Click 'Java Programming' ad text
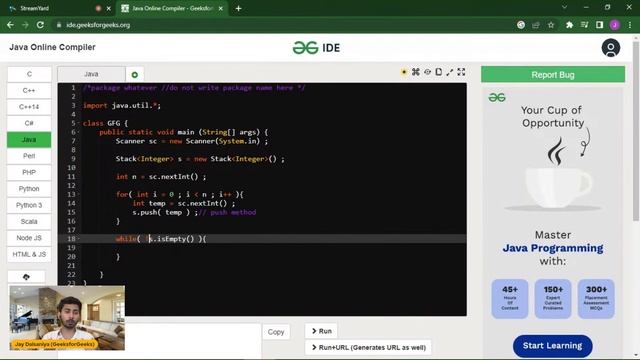This screenshot has height=360, width=640. coord(553,248)
